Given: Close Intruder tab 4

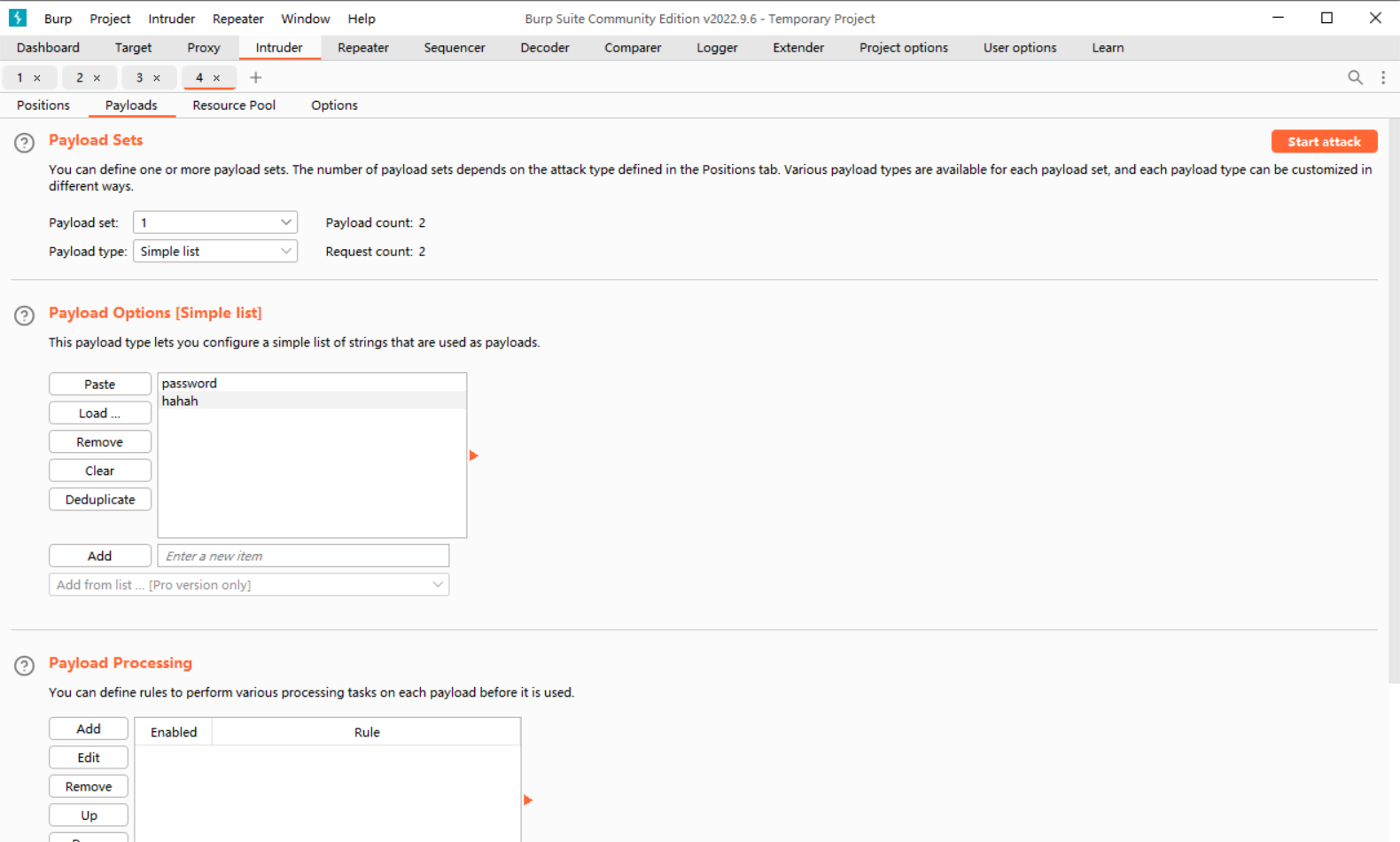Looking at the screenshot, I should [x=216, y=78].
